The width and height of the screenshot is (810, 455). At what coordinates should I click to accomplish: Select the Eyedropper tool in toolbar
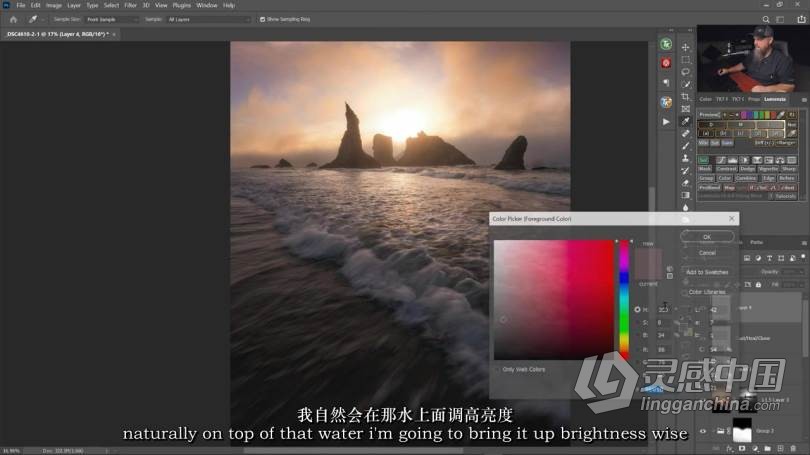(685, 121)
